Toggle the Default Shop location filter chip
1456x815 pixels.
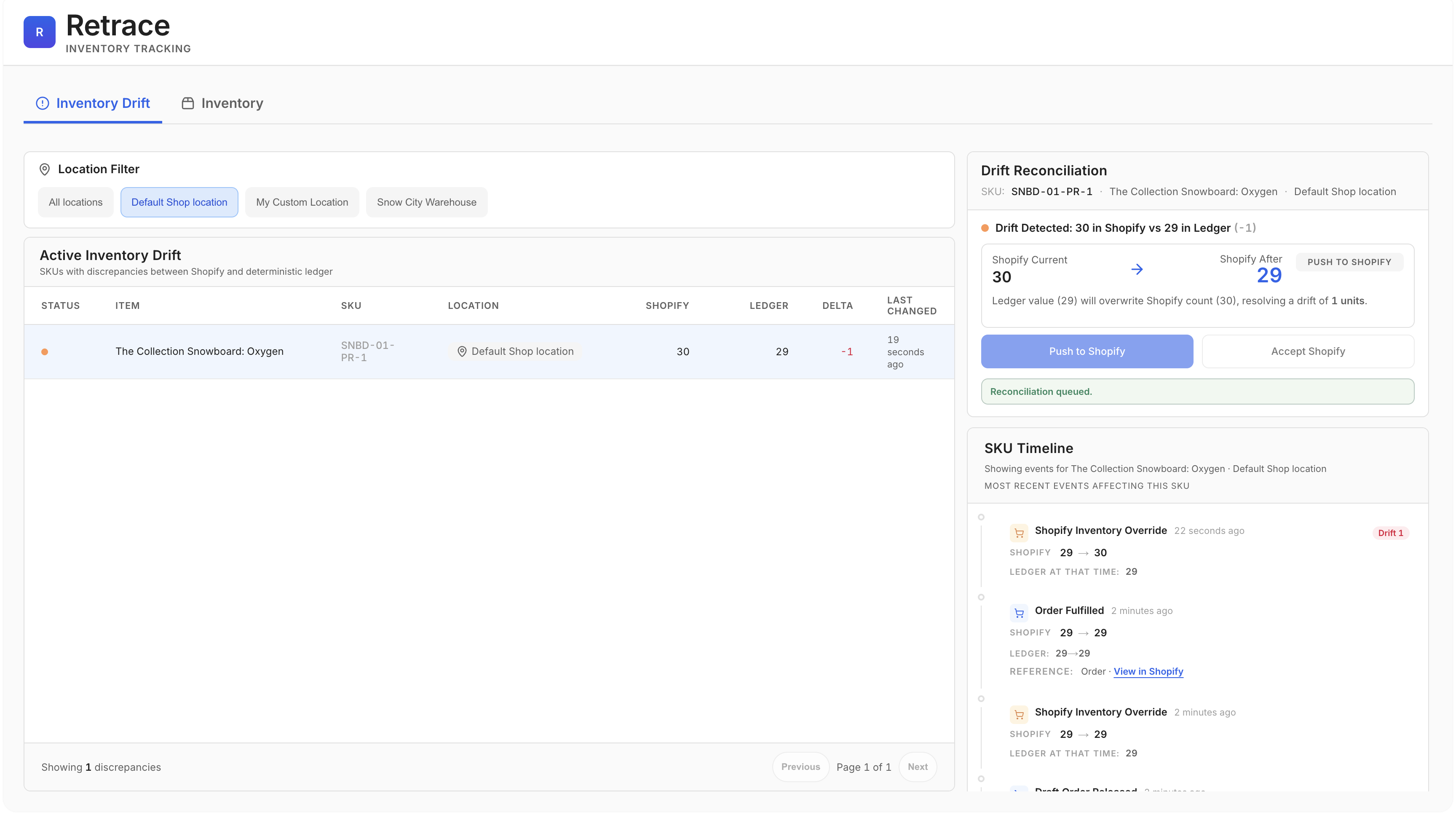179,202
